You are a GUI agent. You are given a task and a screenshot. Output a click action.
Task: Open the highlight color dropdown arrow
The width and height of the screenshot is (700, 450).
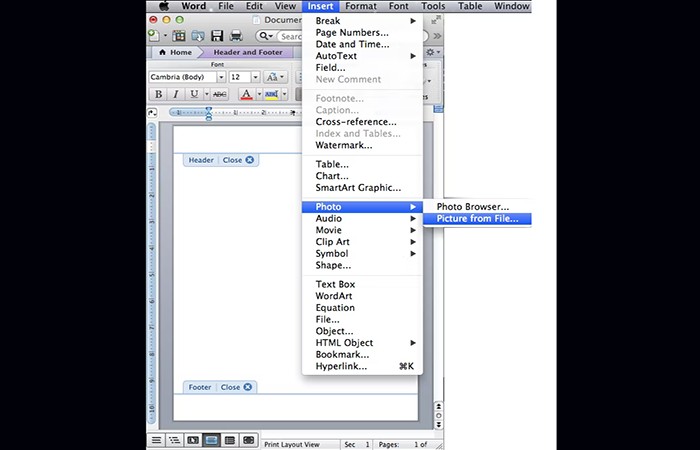(x=284, y=94)
